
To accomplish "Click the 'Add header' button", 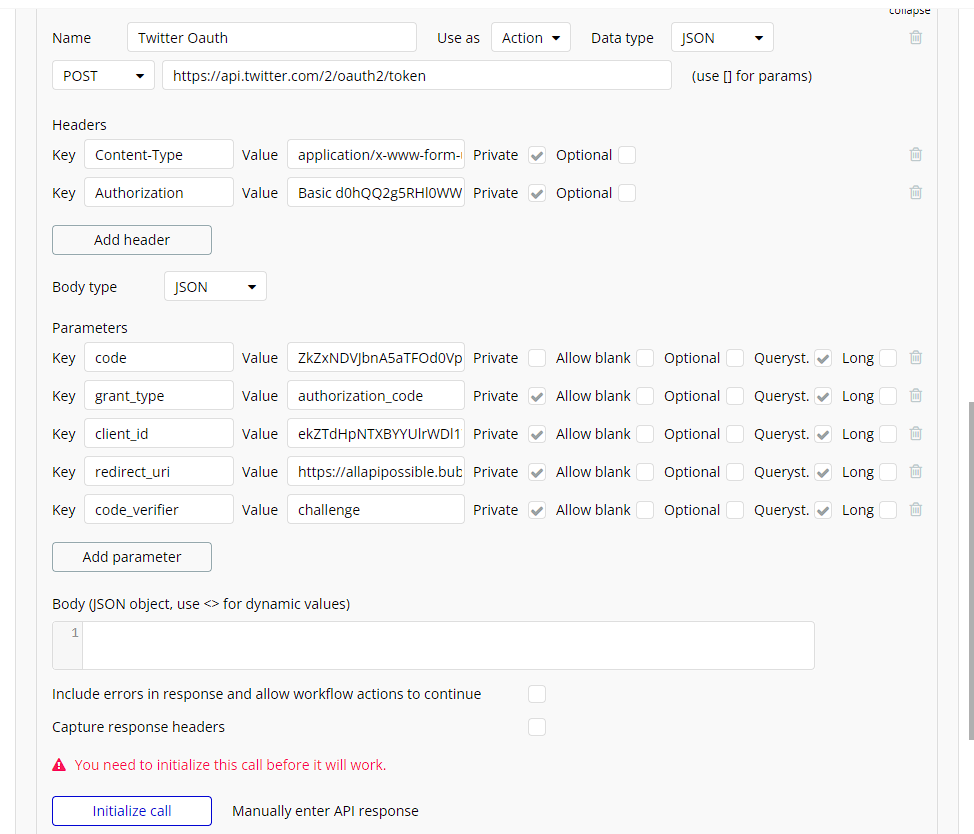I will pyautogui.click(x=132, y=240).
